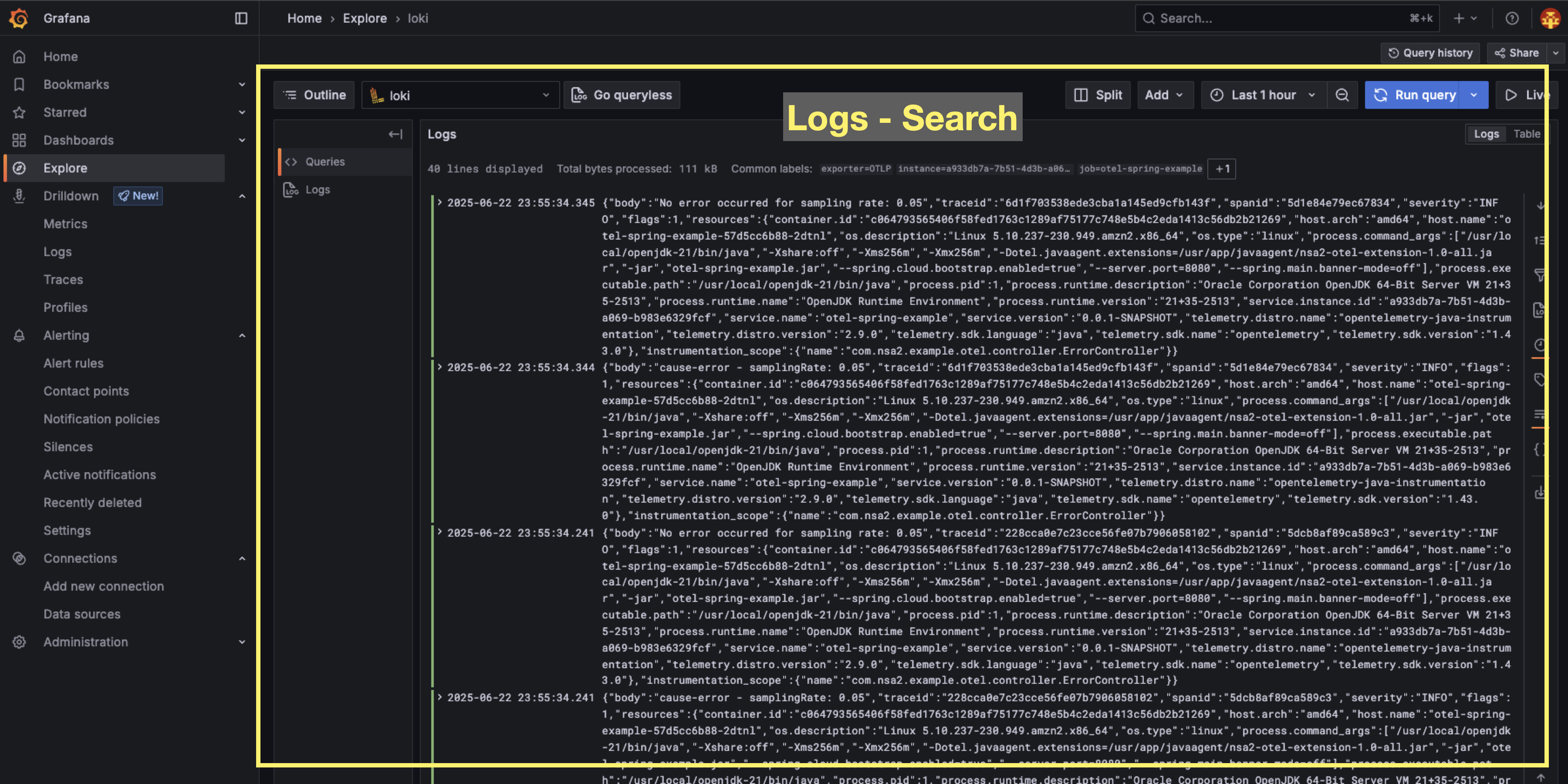Toggle the Outline button
Viewport: 1568px width, 784px height.
point(314,95)
